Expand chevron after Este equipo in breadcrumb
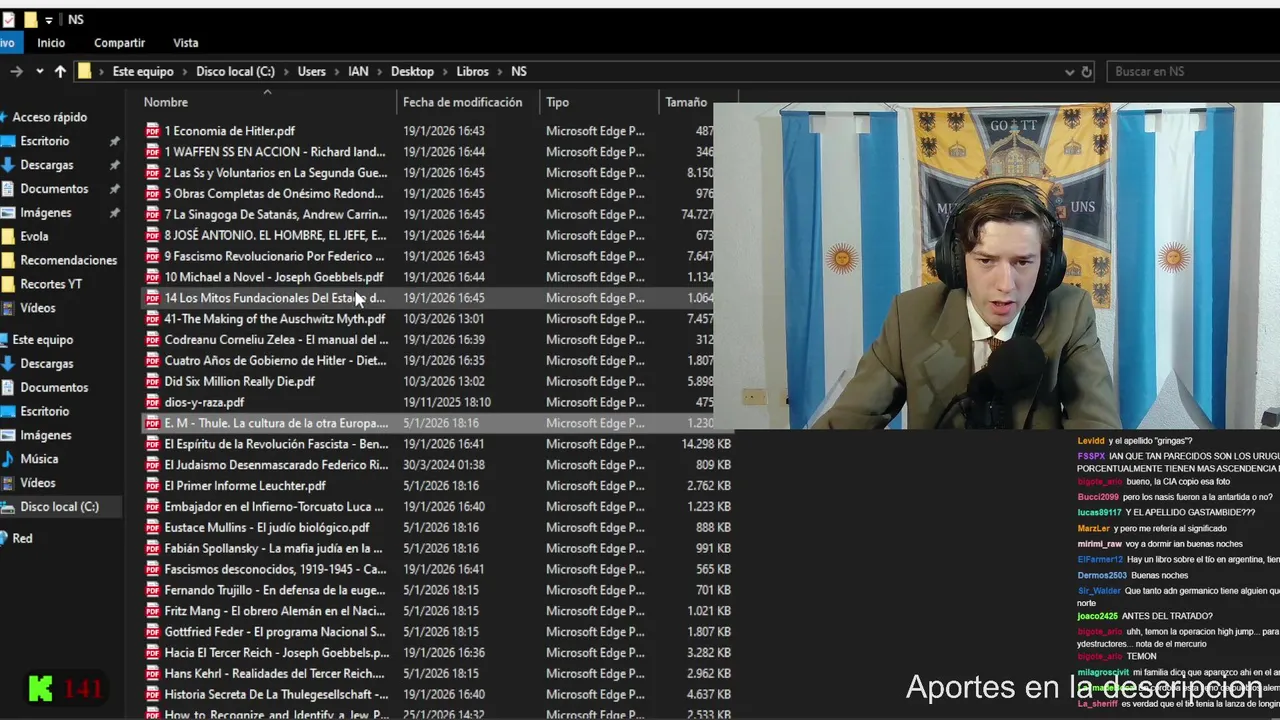The width and height of the screenshot is (1280, 720). point(185,72)
